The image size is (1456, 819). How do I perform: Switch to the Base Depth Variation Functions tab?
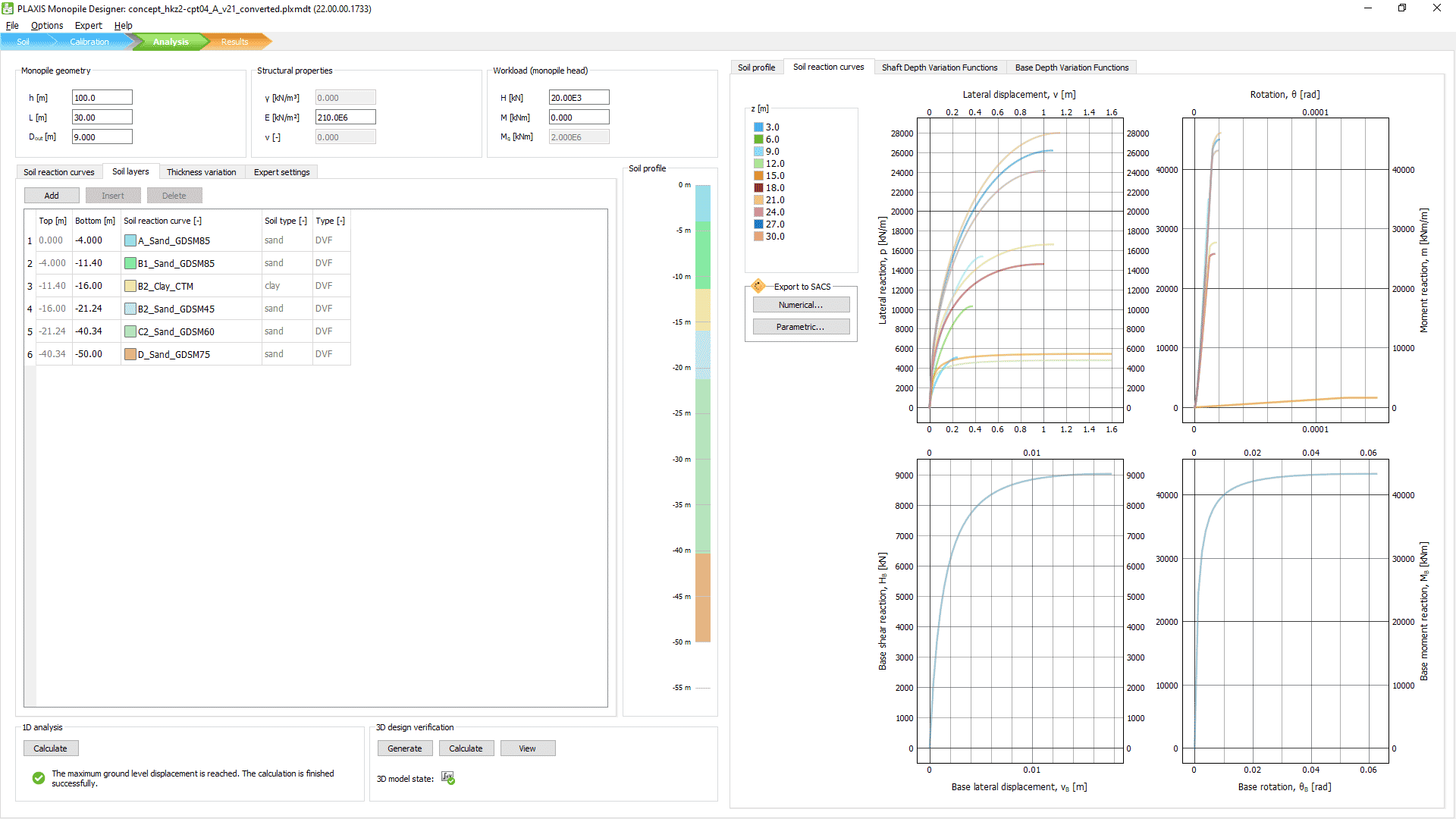coord(1071,67)
